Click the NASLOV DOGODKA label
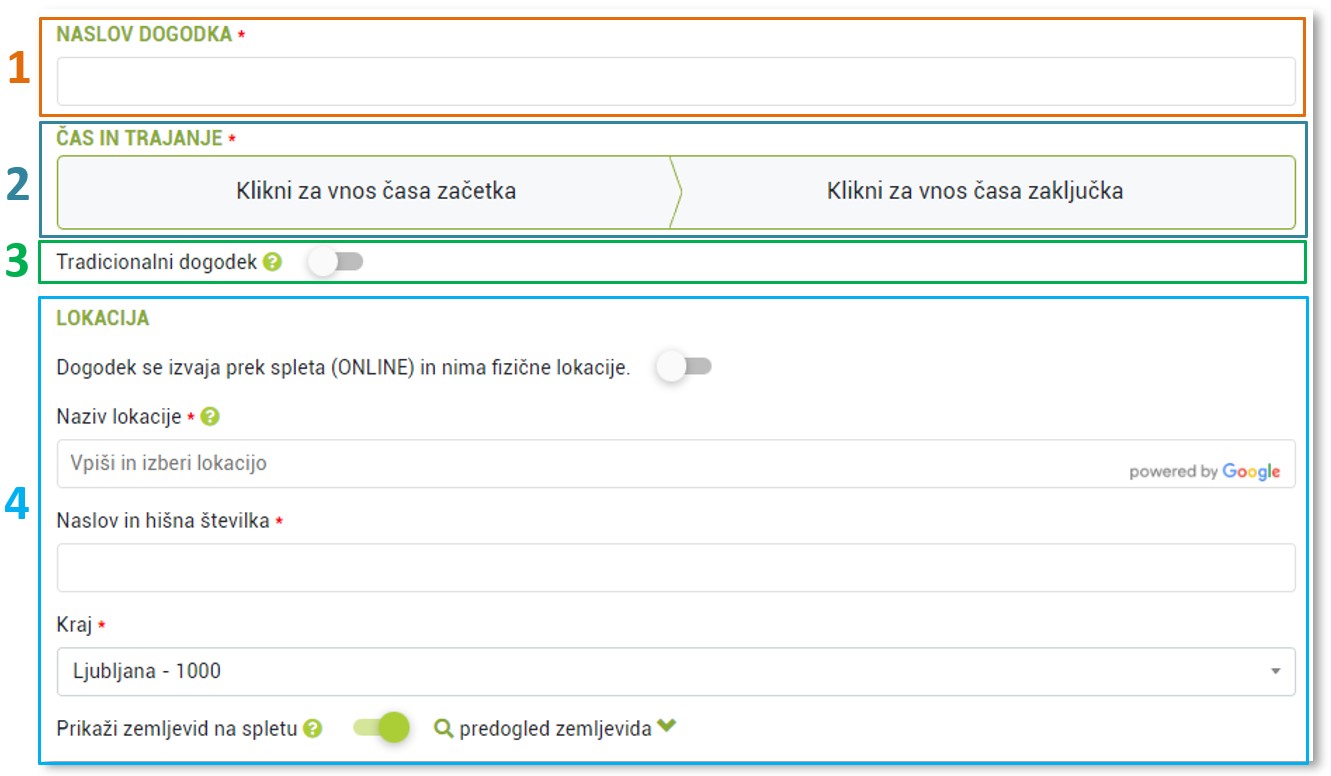 click(144, 34)
